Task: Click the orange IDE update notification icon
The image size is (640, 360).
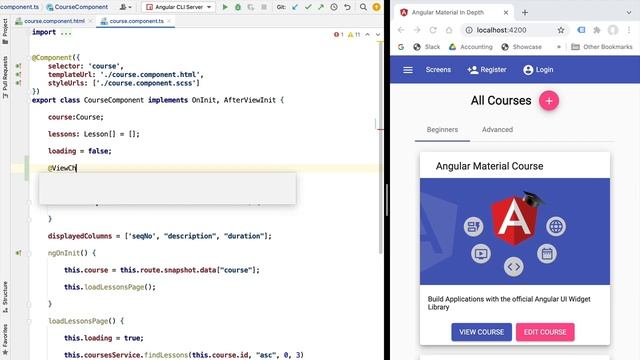Action: click(376, 7)
